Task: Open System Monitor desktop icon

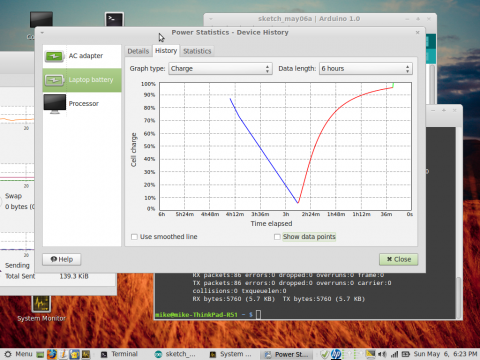Action: click(x=41, y=309)
